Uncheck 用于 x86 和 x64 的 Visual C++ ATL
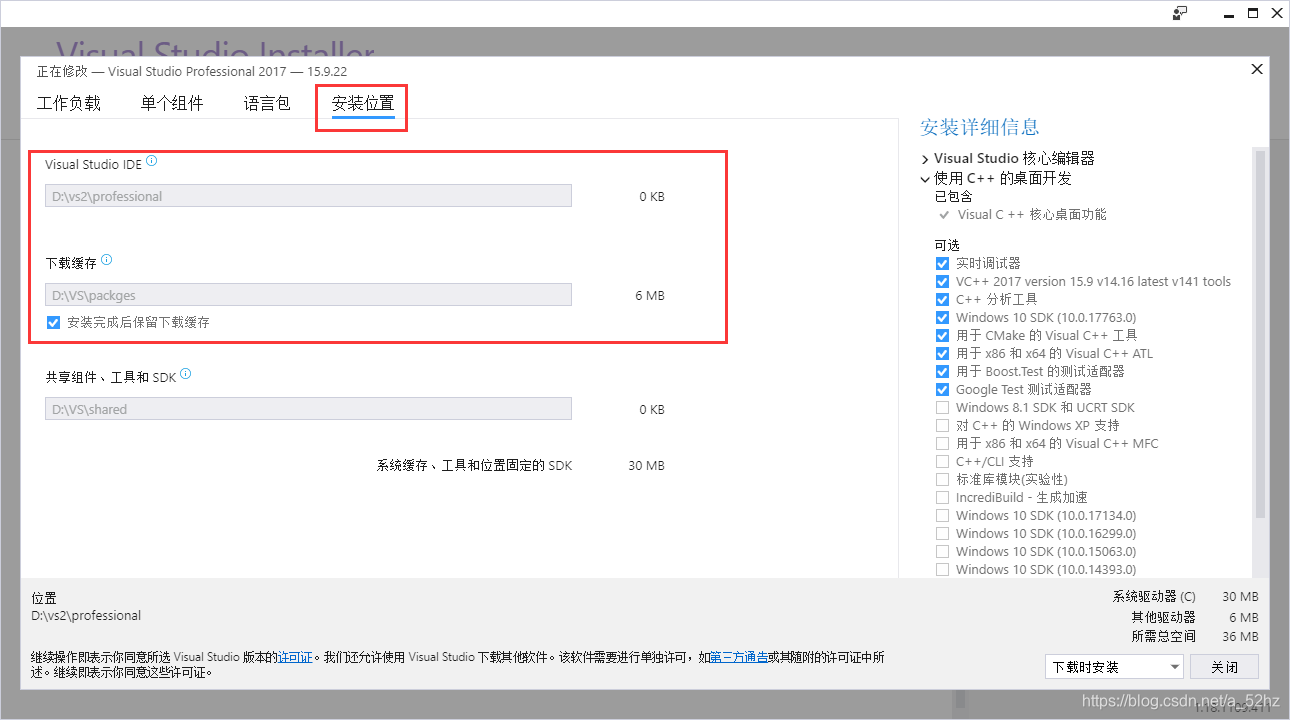This screenshot has height=720, width=1290. 942,353
